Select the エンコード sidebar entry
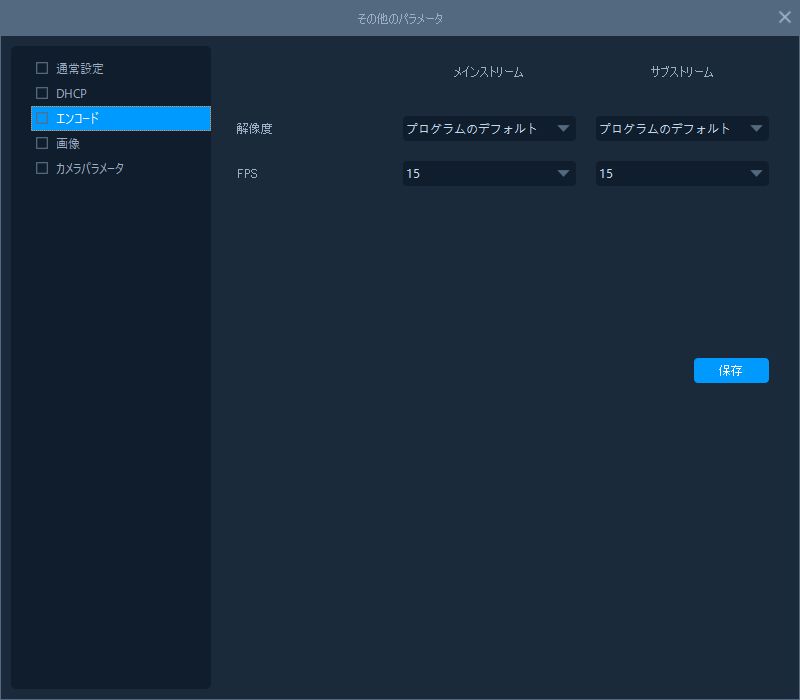 tap(78, 118)
